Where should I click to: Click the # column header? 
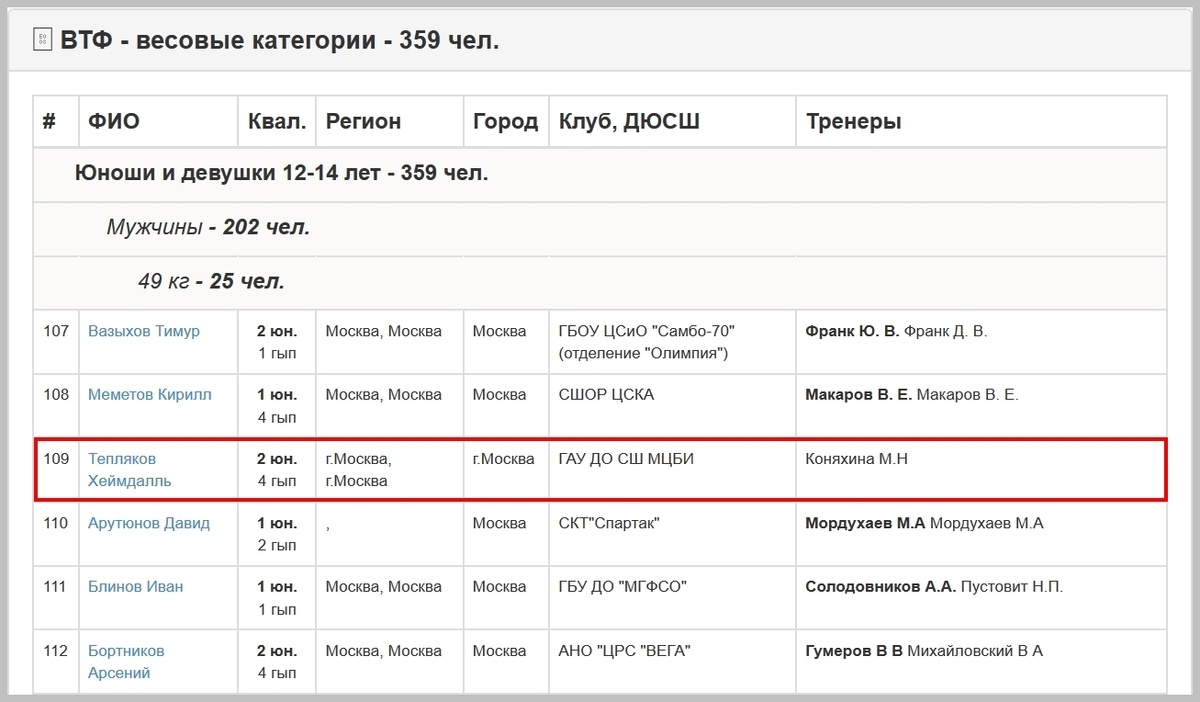point(56,121)
